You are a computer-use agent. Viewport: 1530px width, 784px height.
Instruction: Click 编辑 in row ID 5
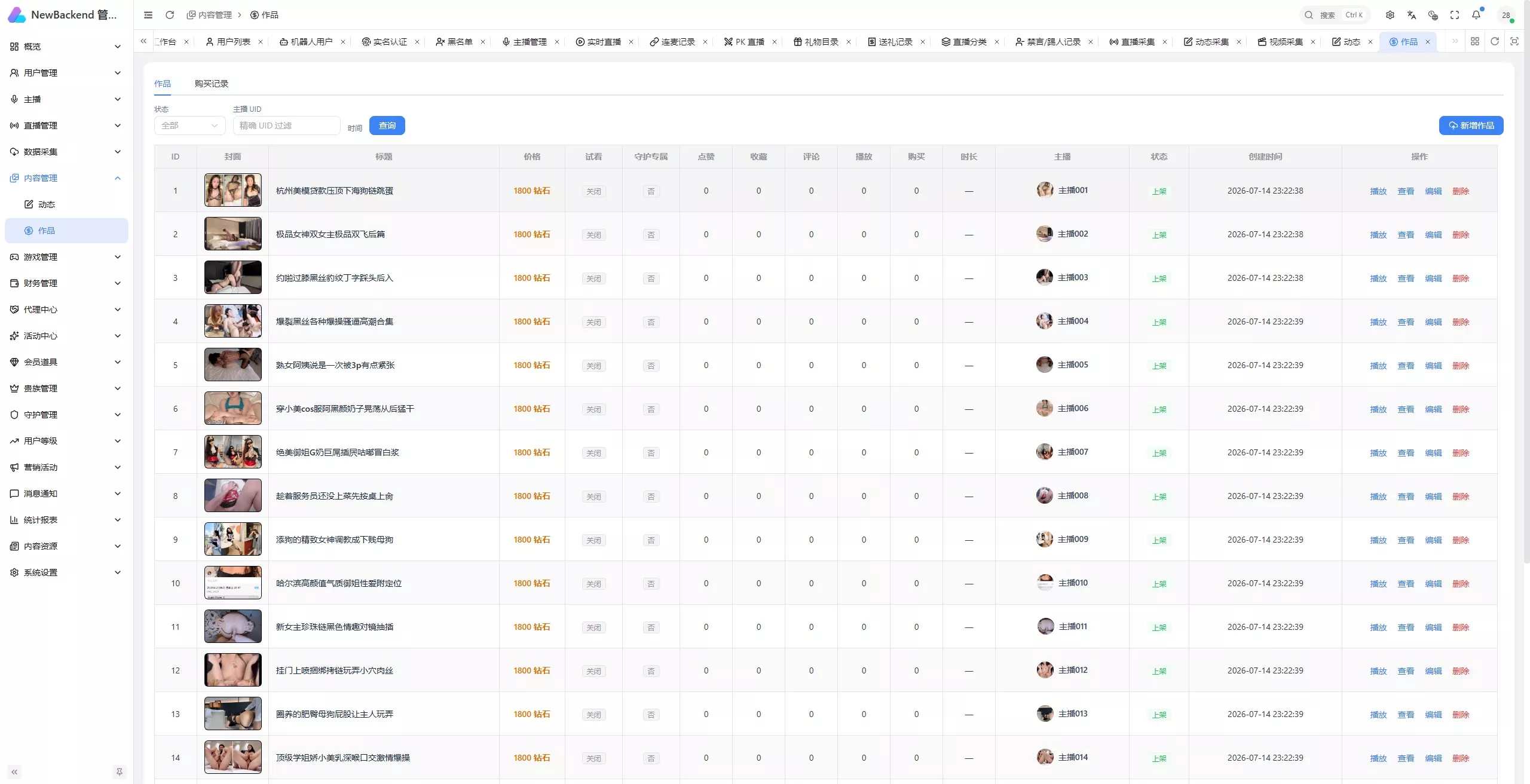(1433, 366)
